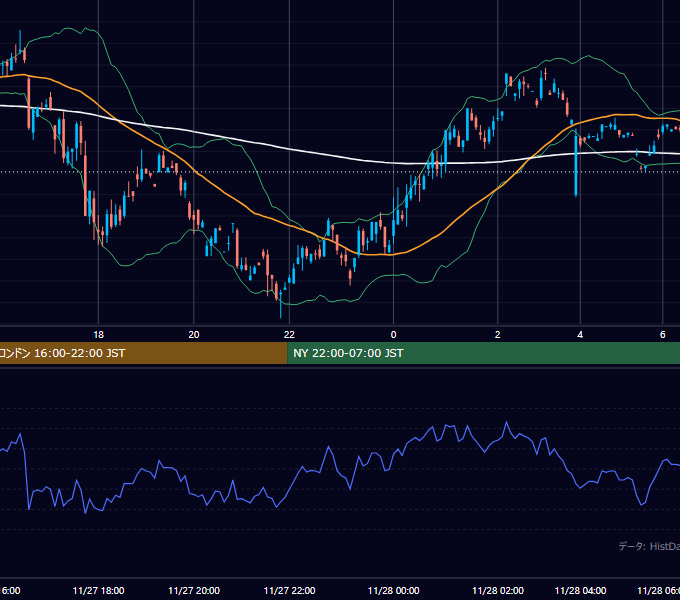Click the 11/27 20:00 time label
Screen dimensions: 680x600
pos(194,590)
